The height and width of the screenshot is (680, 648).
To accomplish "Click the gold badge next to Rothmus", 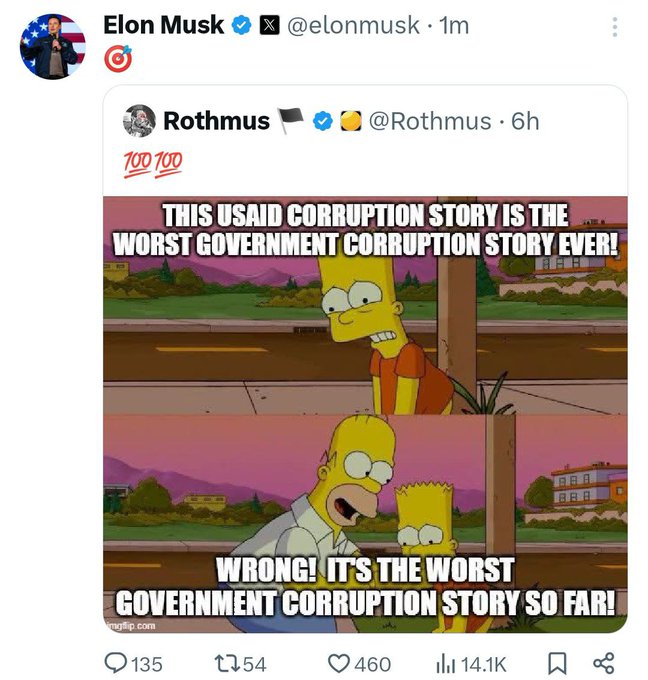I will pyautogui.click(x=349, y=122).
